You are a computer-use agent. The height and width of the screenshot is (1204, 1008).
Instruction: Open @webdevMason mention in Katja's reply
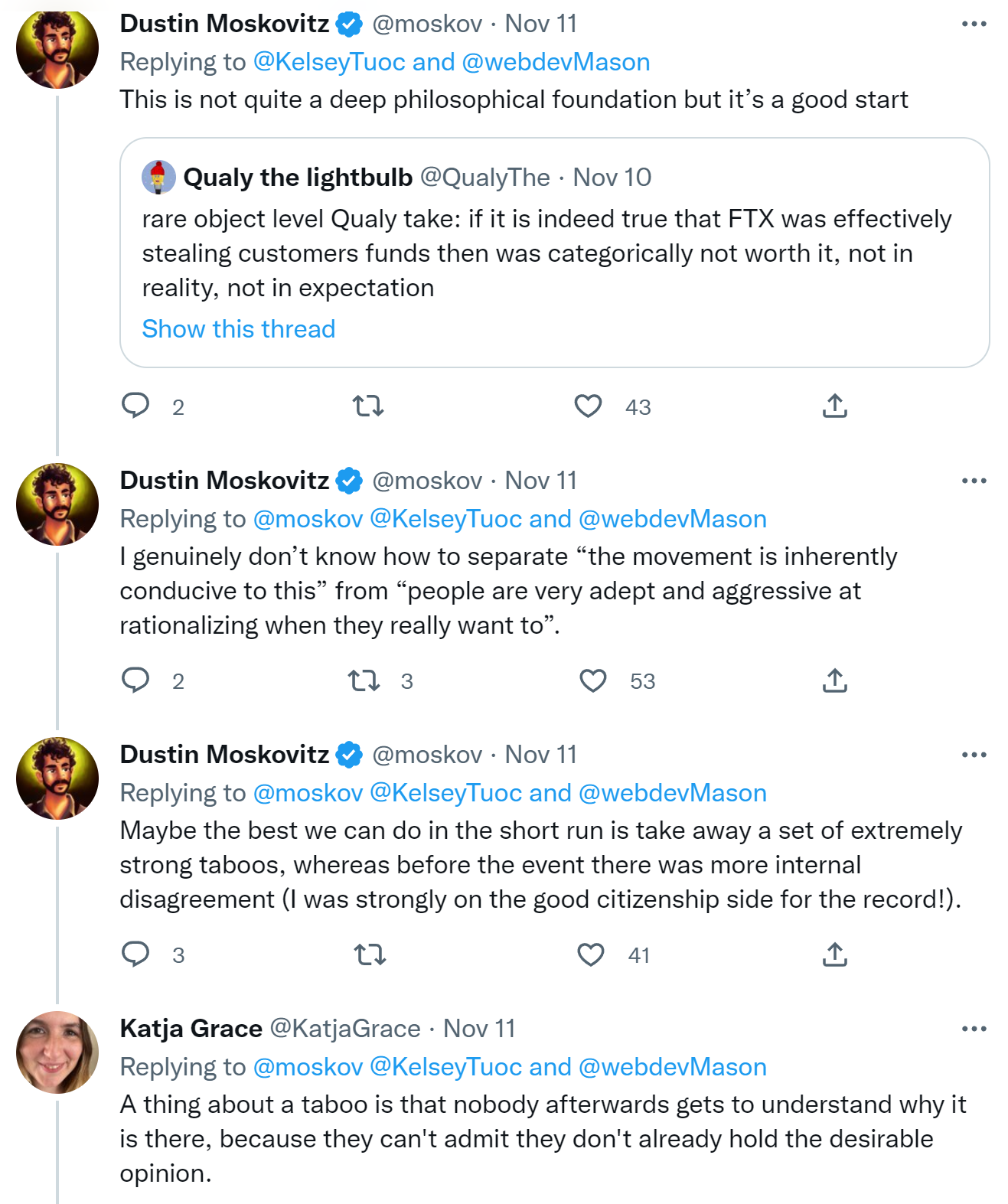pyautogui.click(x=672, y=1067)
